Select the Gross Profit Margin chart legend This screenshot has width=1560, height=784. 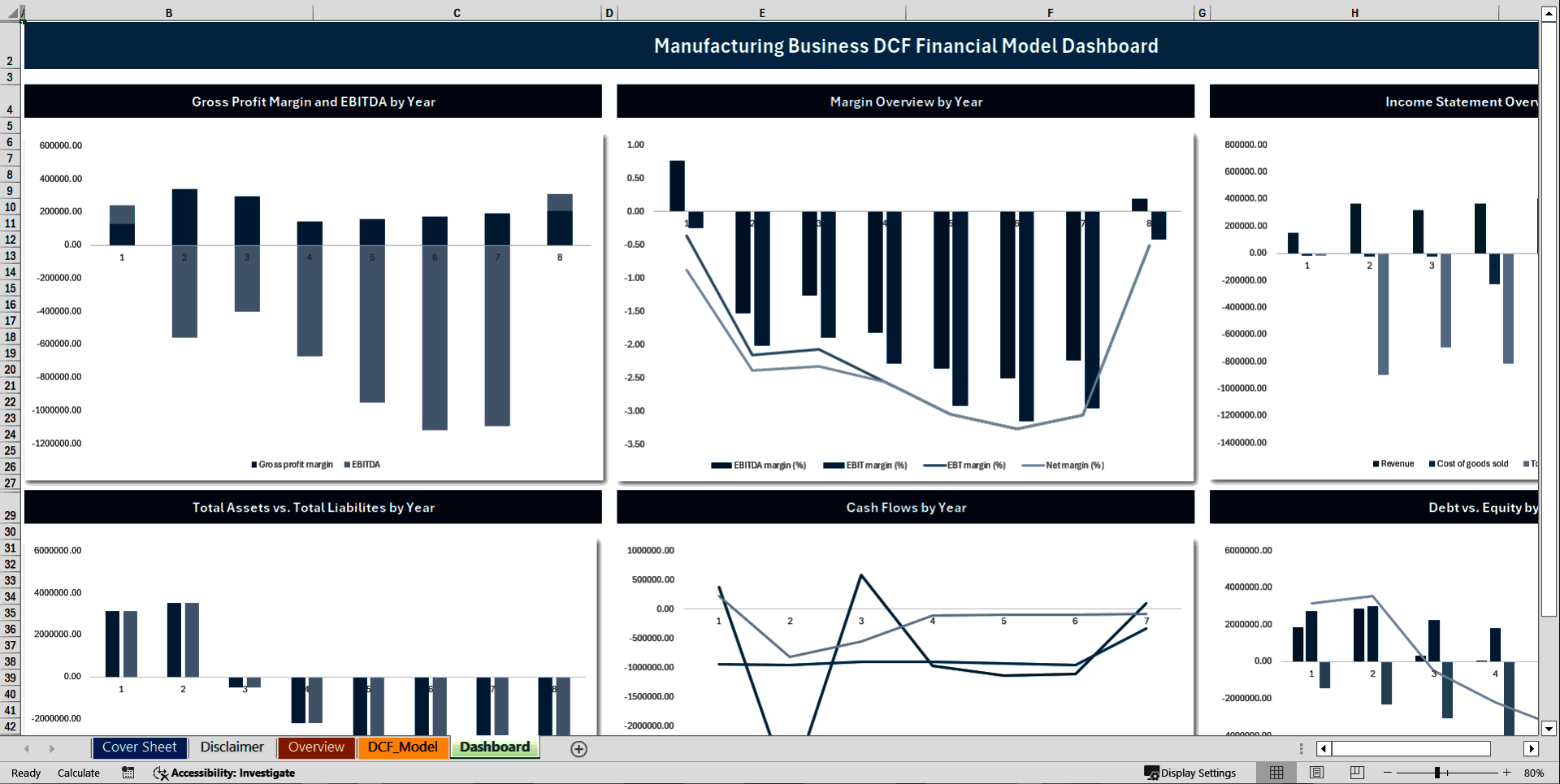point(315,464)
